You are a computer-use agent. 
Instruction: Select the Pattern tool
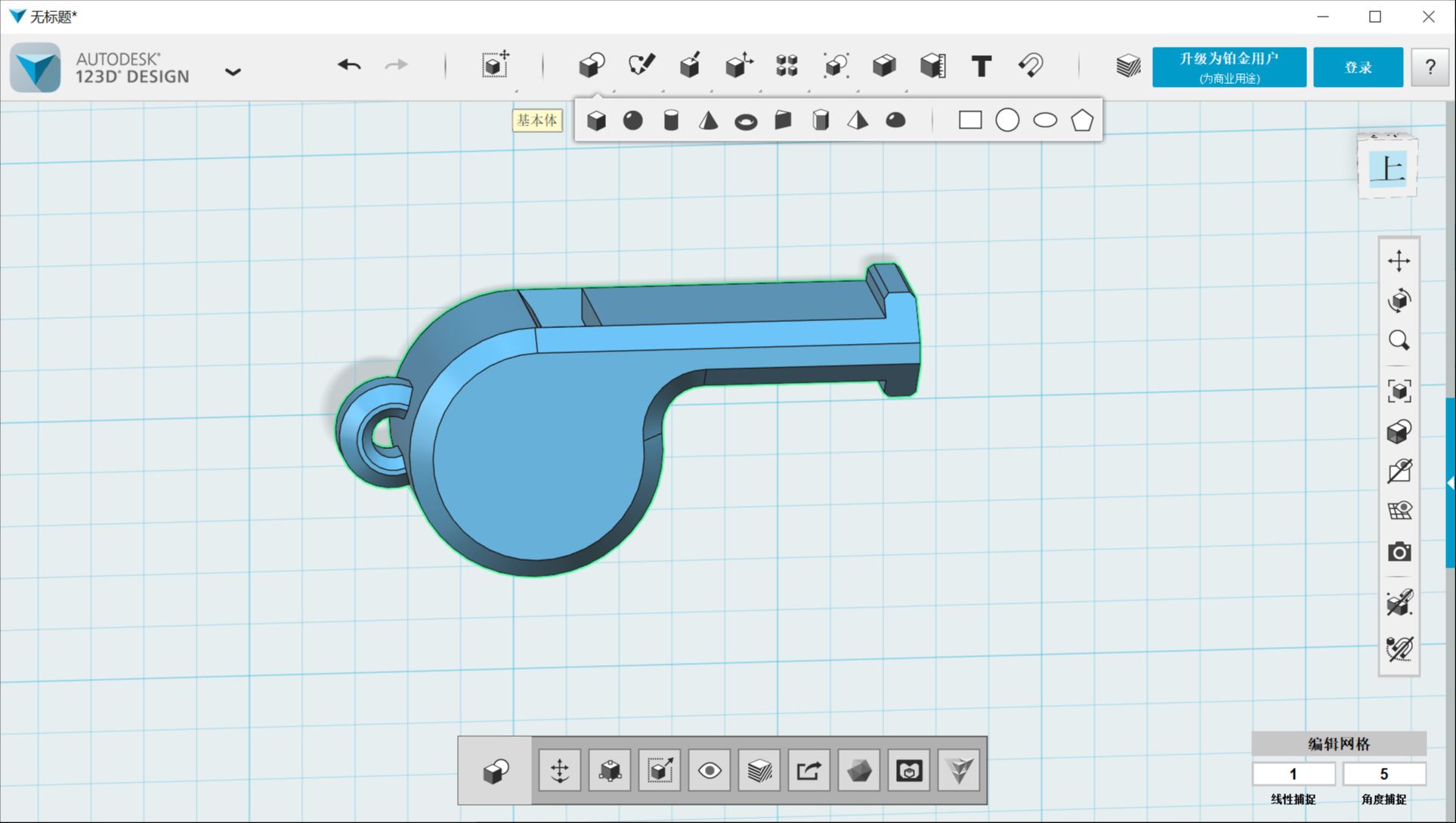click(787, 67)
